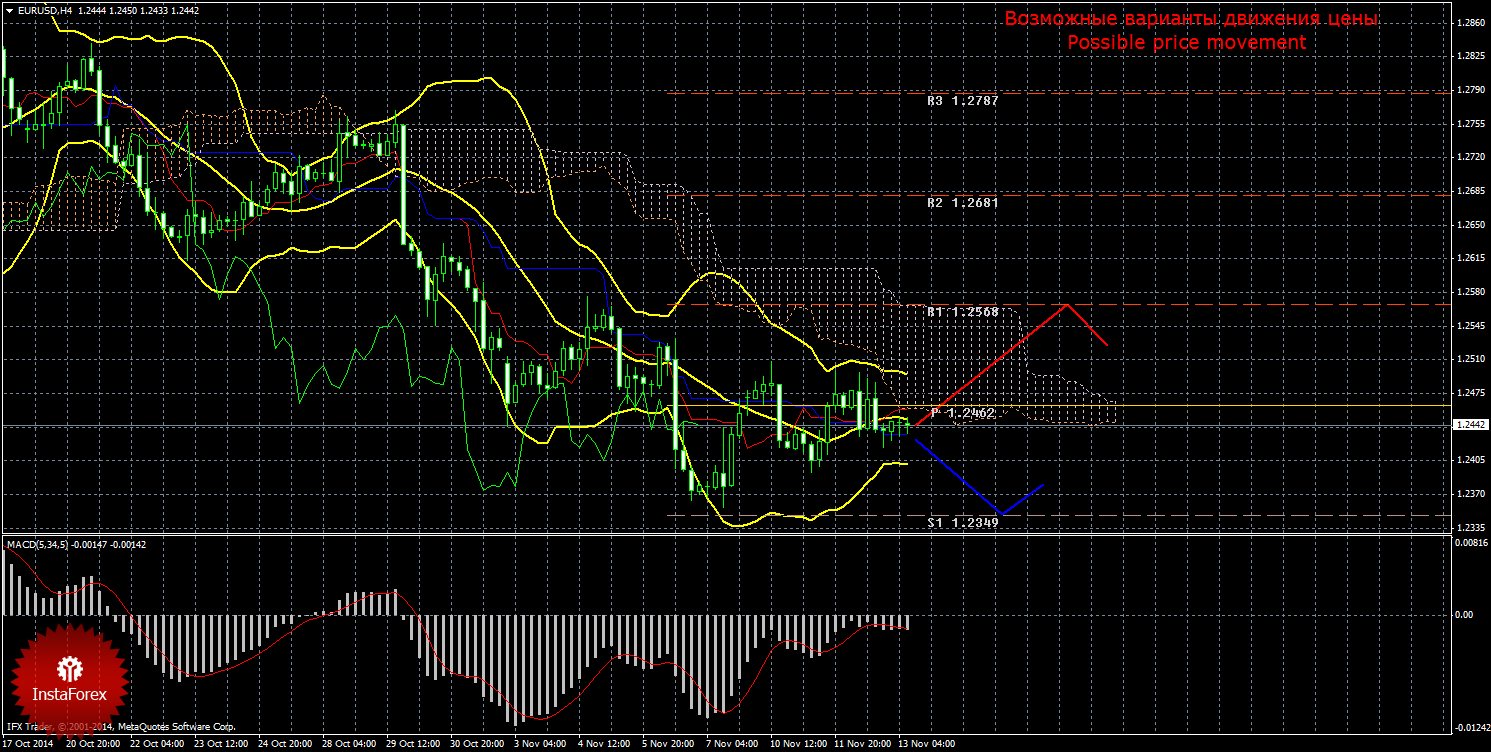The width and height of the screenshot is (1491, 752).
Task: Click the 23 Oct 12:00 time label
Action: (x=221, y=744)
